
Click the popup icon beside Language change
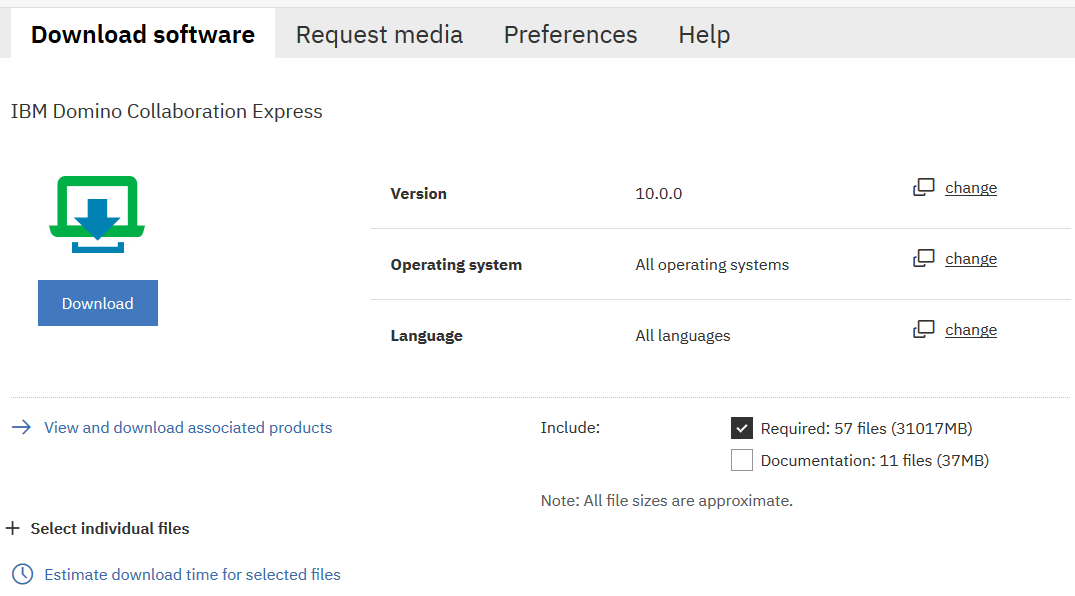(923, 330)
